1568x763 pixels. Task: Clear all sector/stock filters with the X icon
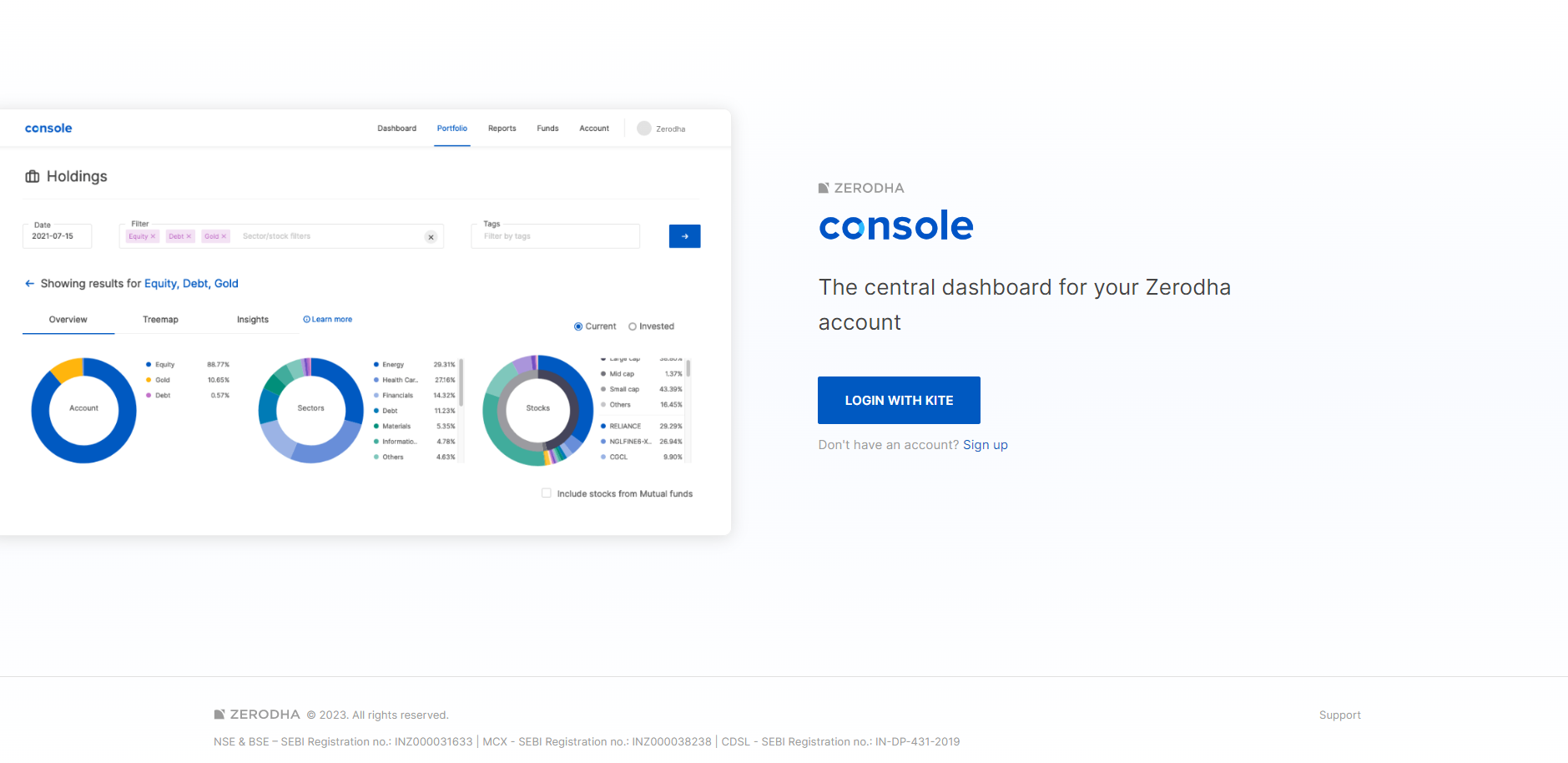pyautogui.click(x=431, y=236)
